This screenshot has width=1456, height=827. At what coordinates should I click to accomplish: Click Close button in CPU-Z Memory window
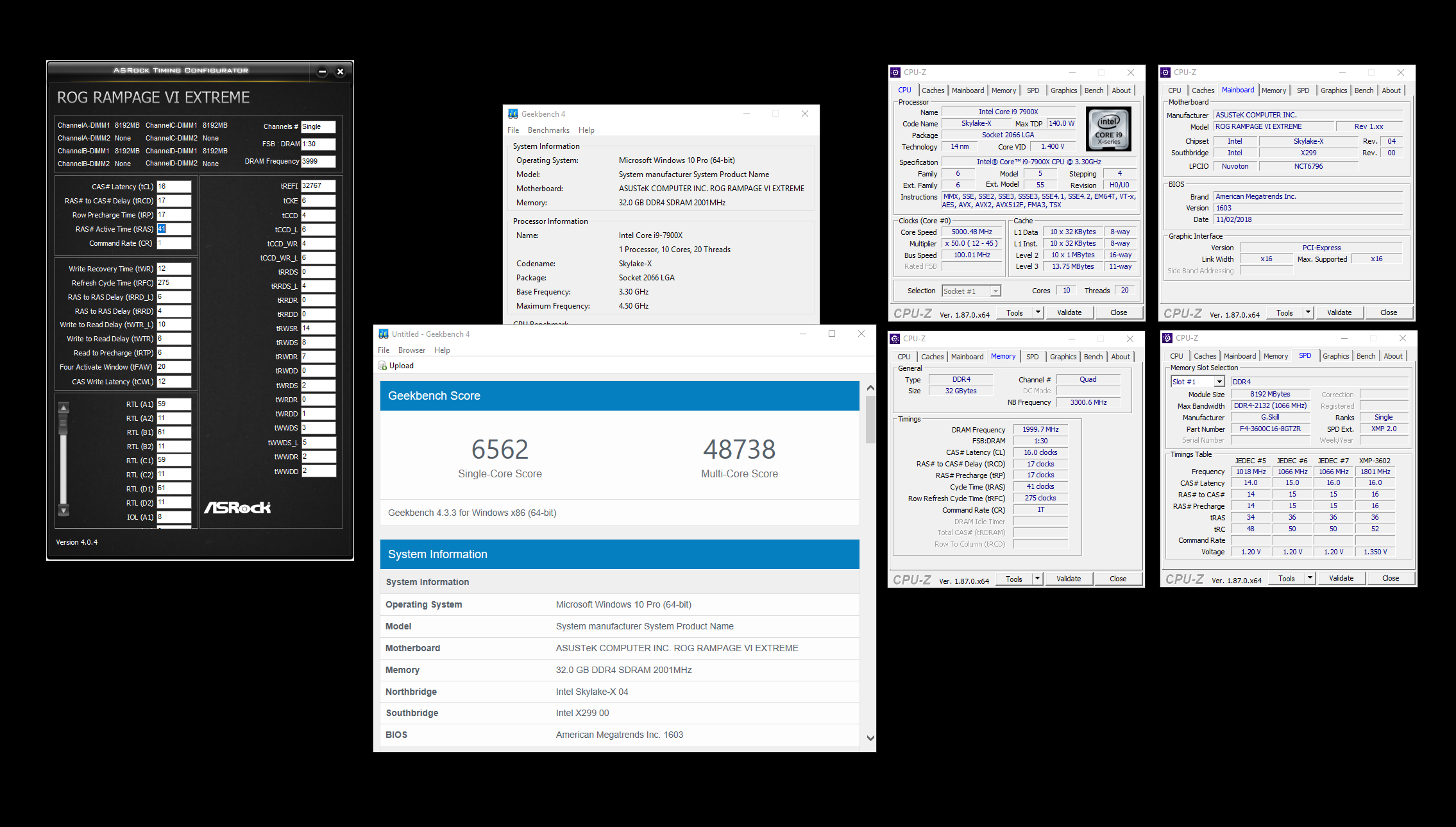[x=1118, y=579]
